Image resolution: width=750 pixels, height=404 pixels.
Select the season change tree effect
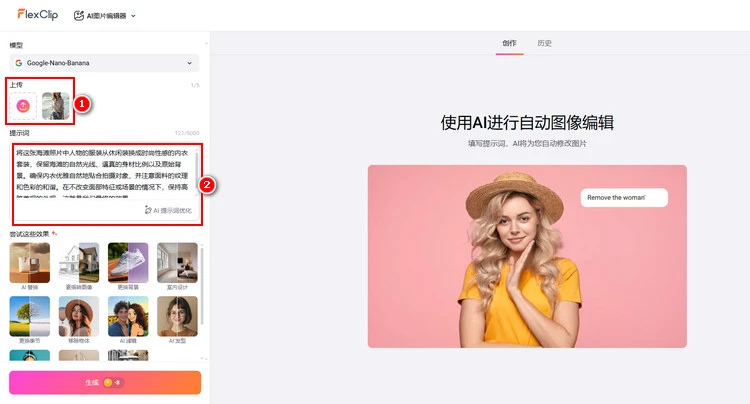pyautogui.click(x=30, y=317)
